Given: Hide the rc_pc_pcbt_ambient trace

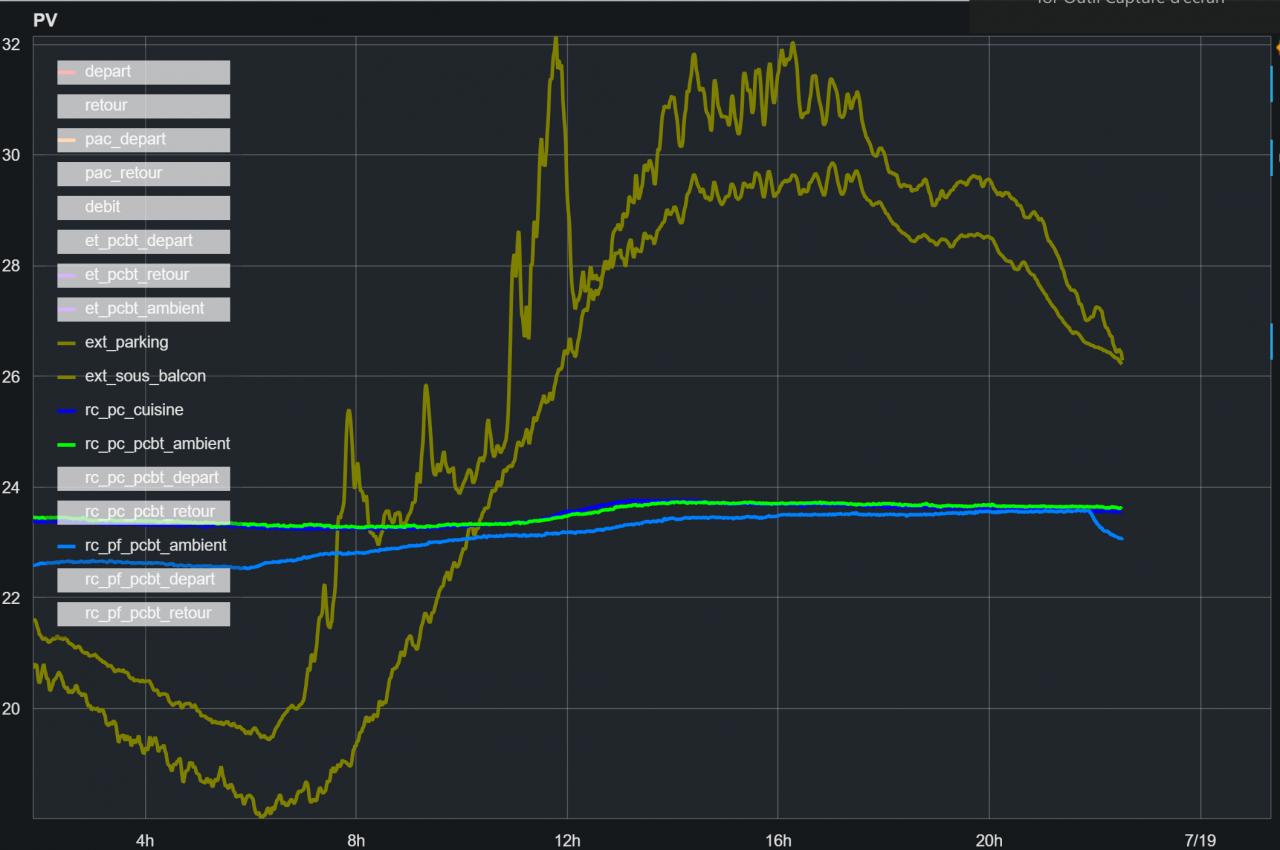Looking at the screenshot, I should click(143, 444).
